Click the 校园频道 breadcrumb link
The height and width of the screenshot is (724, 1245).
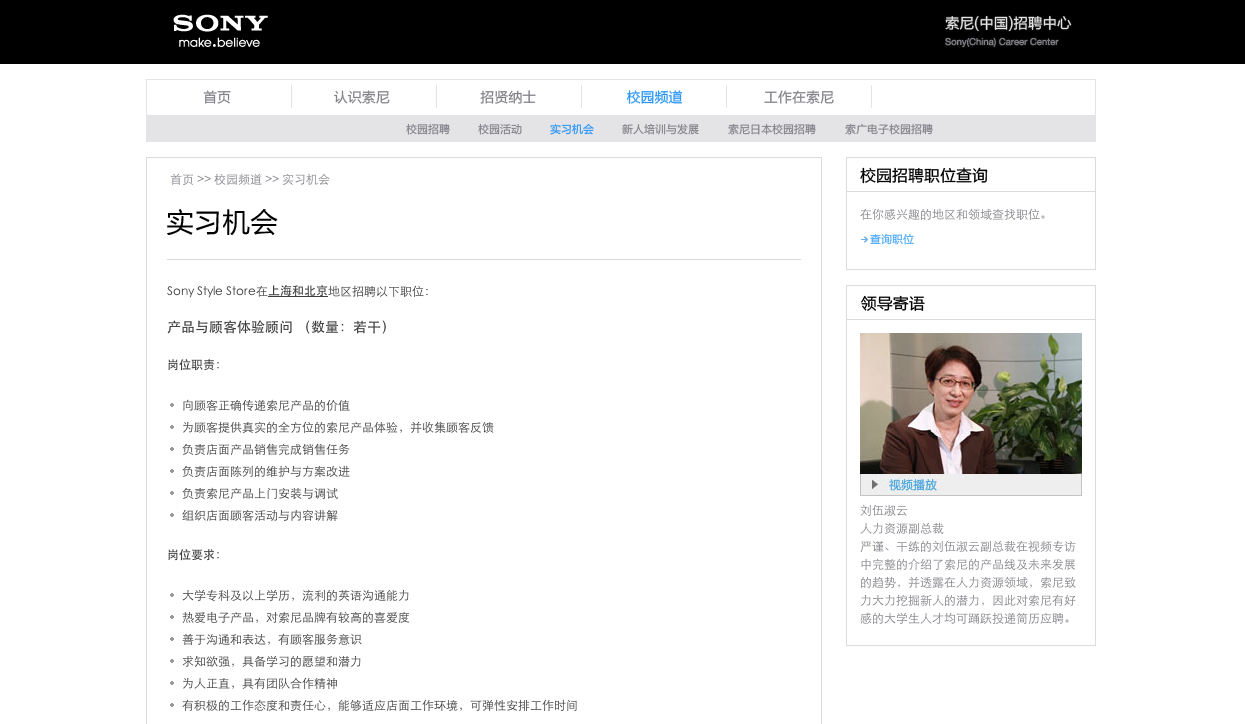click(238, 180)
